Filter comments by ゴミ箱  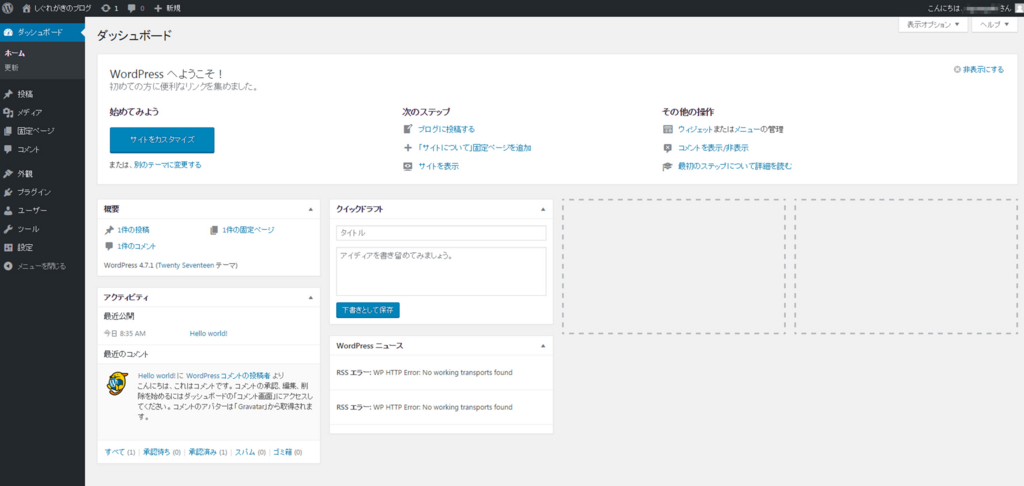click(283, 451)
